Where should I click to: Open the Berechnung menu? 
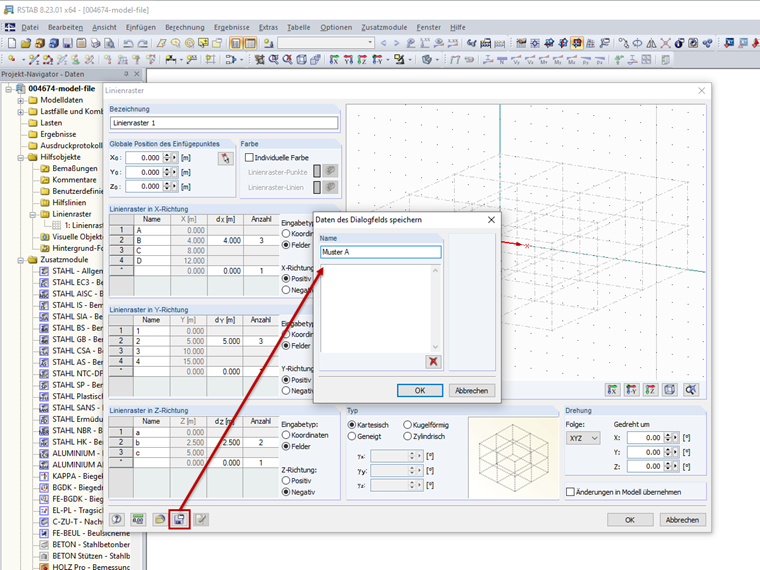(x=185, y=28)
